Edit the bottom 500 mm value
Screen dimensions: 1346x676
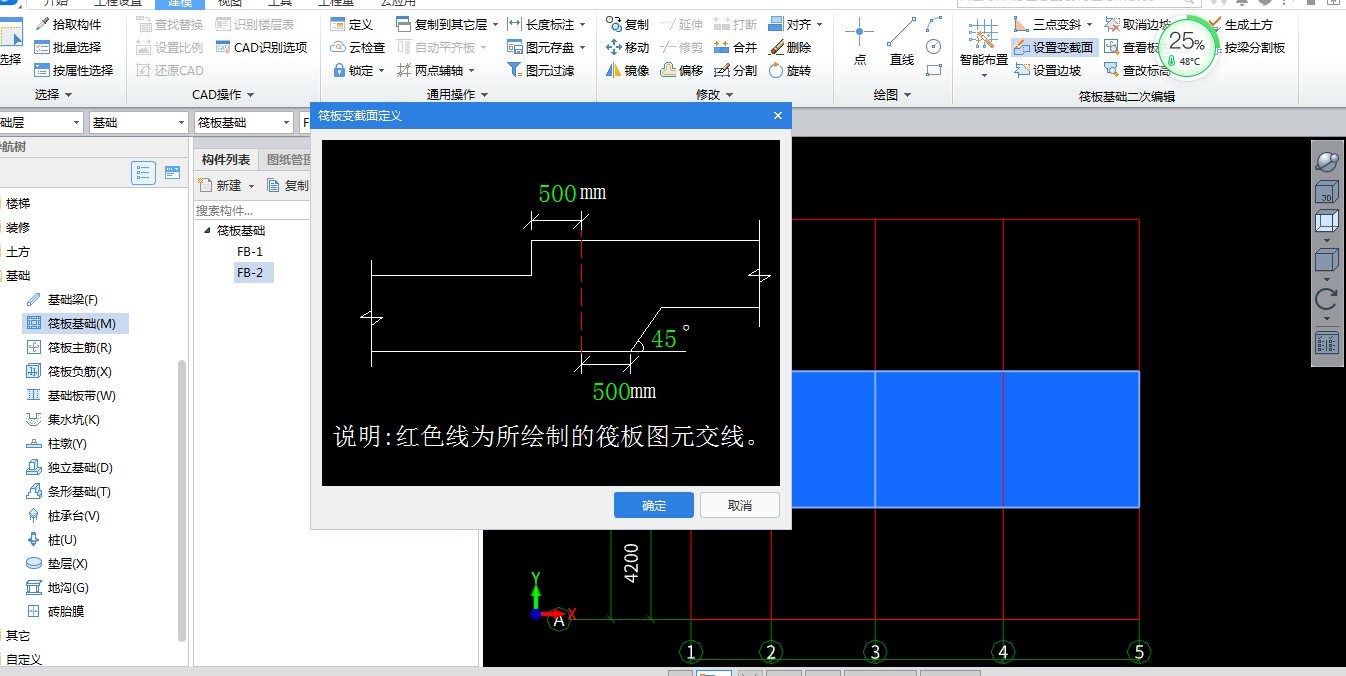[x=611, y=391]
